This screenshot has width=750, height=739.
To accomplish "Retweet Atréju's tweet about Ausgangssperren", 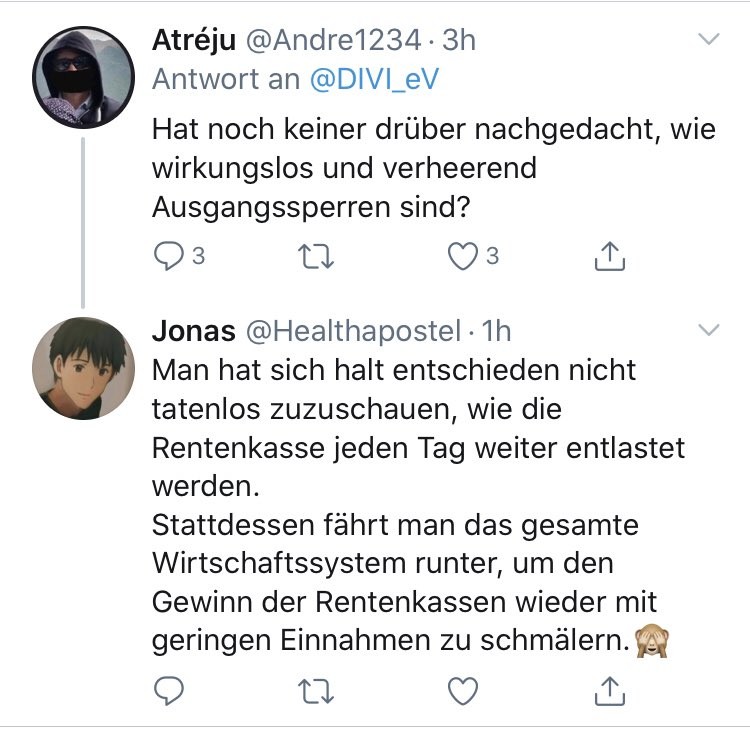I will click(317, 257).
